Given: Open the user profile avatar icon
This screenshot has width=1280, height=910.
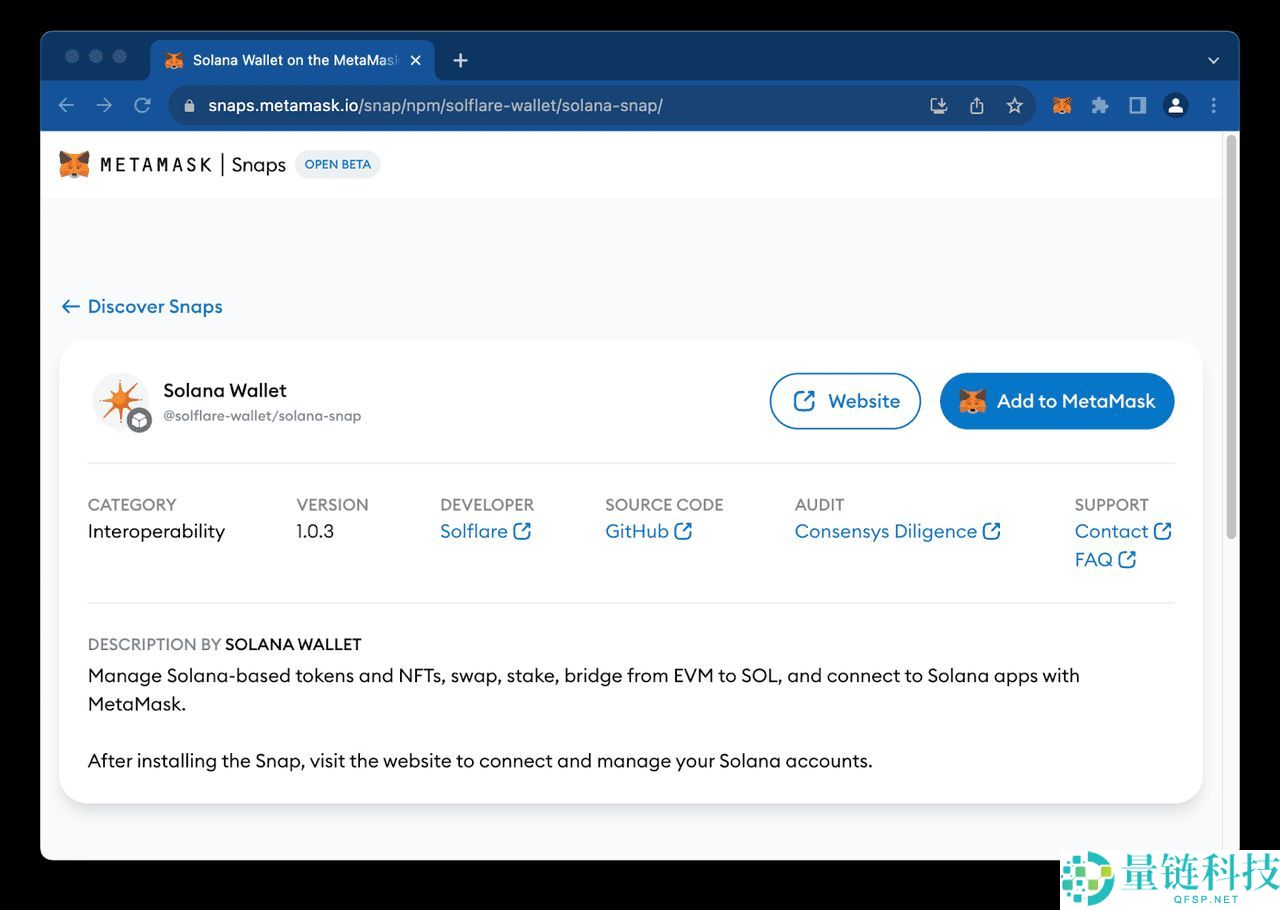Looking at the screenshot, I should point(1175,105).
